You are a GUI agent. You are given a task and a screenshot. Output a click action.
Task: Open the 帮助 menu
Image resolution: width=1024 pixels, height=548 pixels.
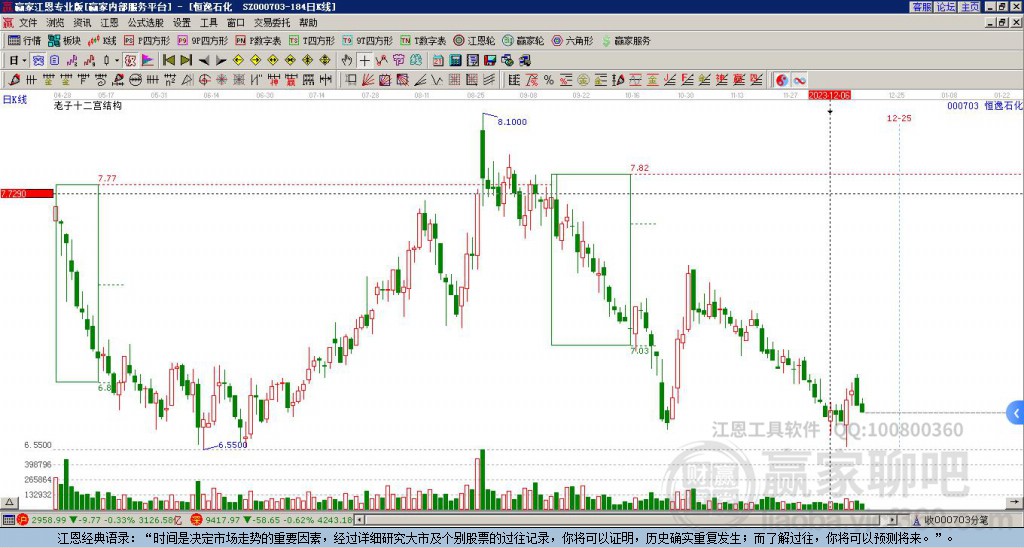click(x=308, y=23)
